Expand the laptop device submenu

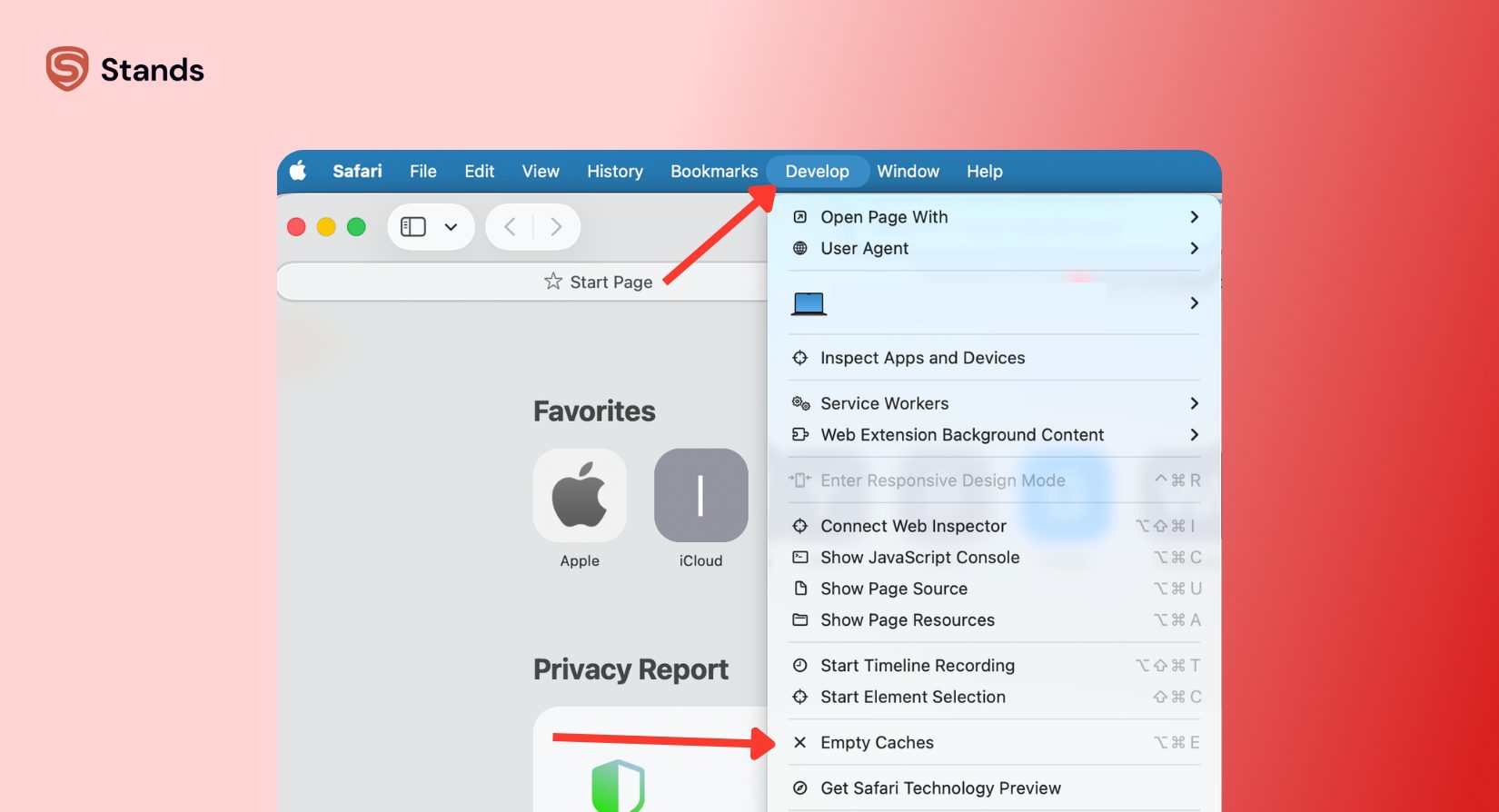(x=995, y=302)
